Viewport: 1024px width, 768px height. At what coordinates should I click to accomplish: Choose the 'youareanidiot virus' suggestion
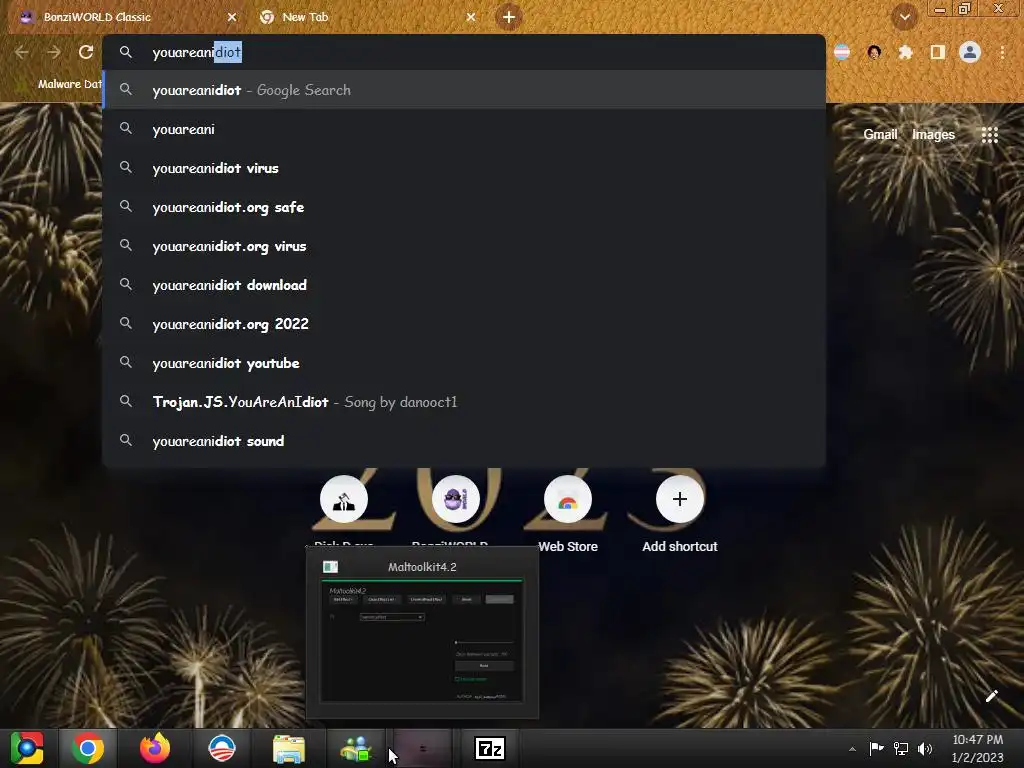click(x=464, y=168)
